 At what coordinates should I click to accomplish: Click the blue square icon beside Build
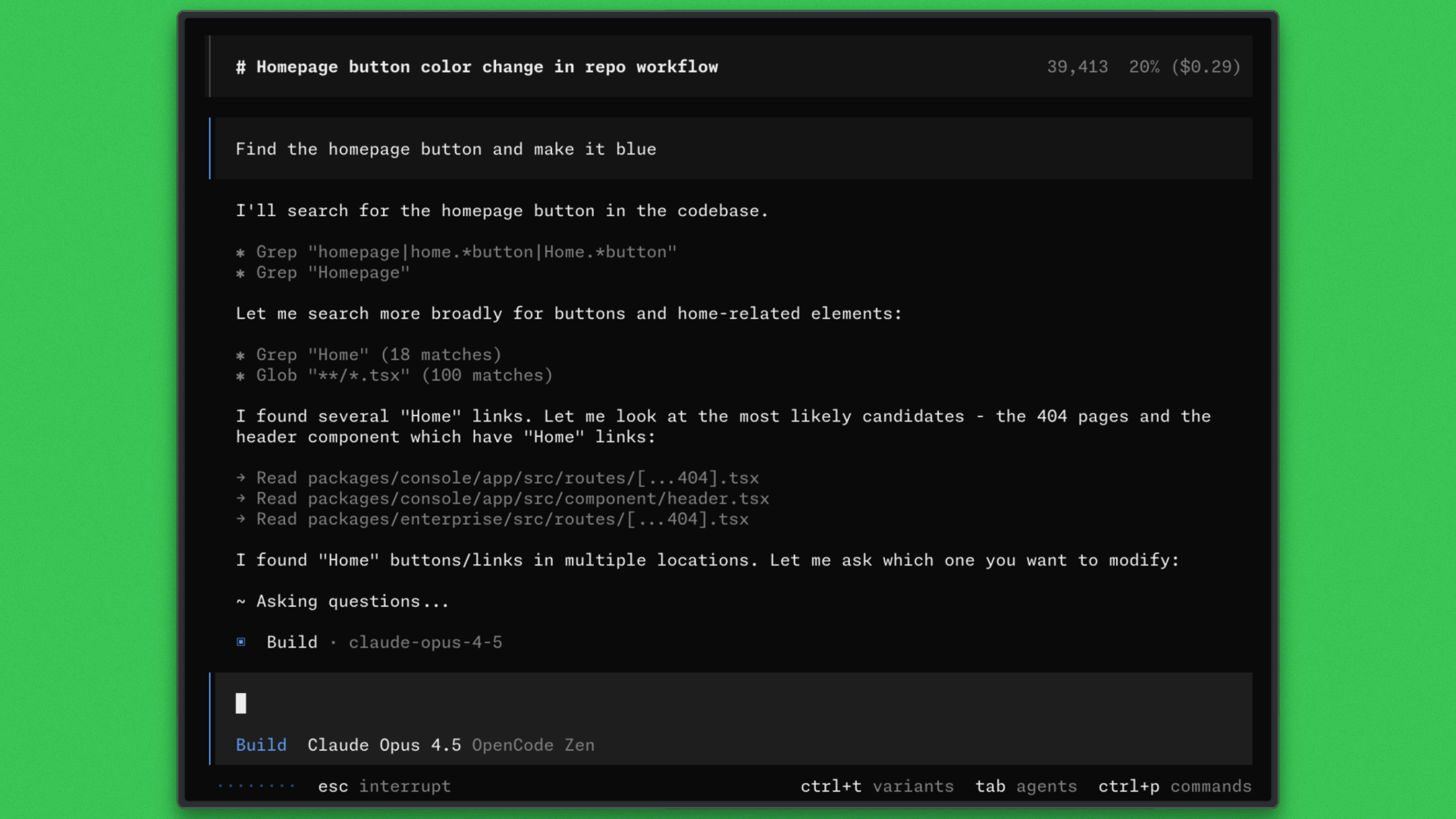coord(241,642)
